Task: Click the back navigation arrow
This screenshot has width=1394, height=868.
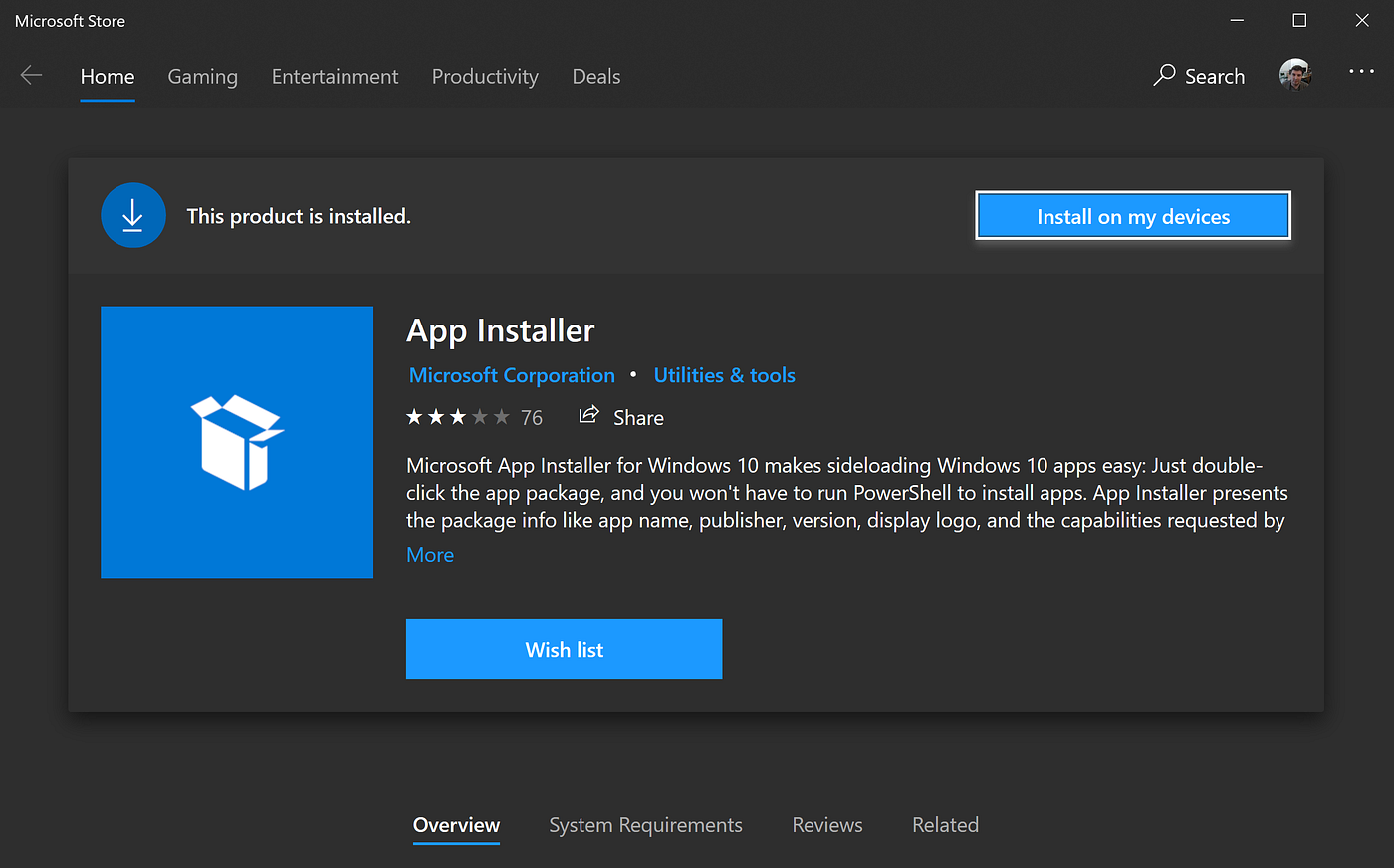Action: click(31, 75)
